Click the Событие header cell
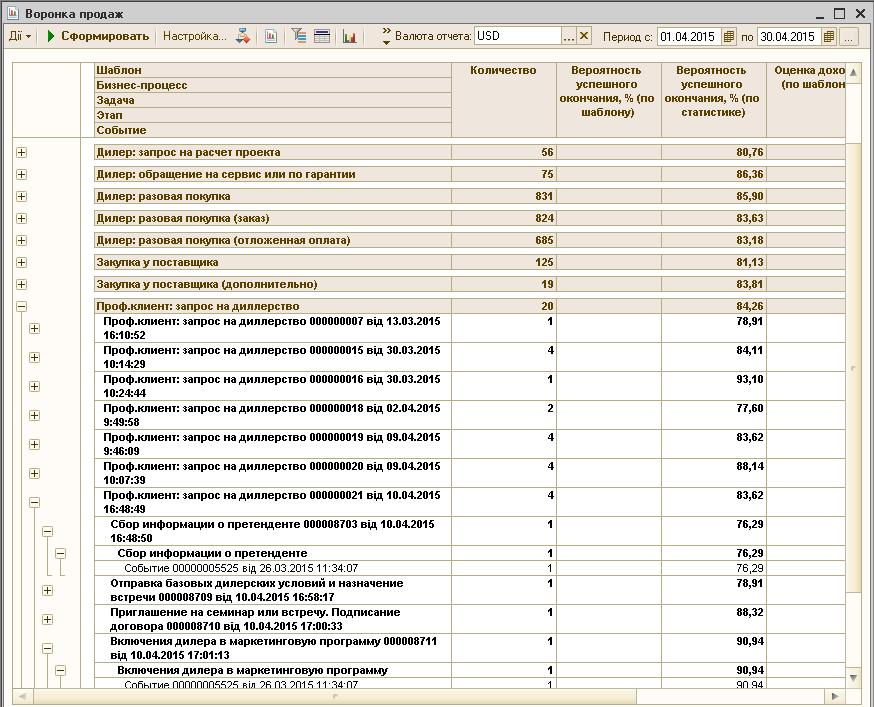 coord(273,130)
